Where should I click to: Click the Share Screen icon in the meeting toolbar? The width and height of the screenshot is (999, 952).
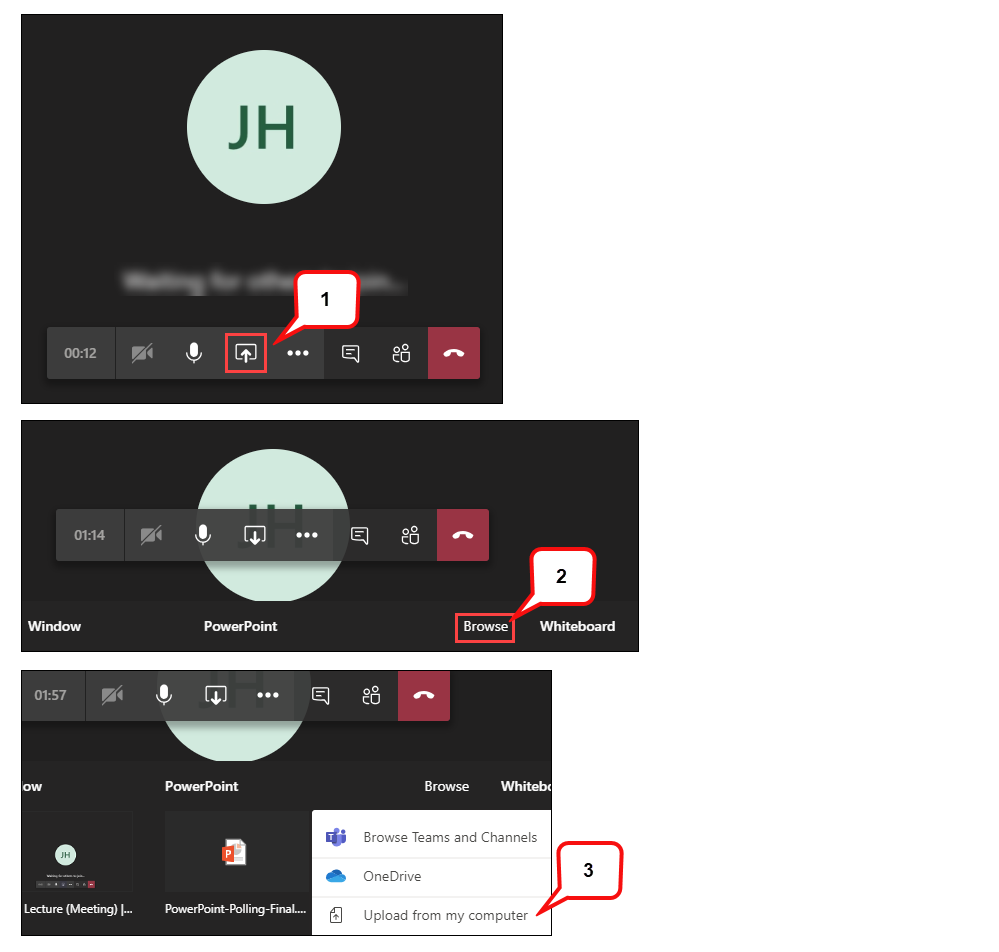(246, 353)
